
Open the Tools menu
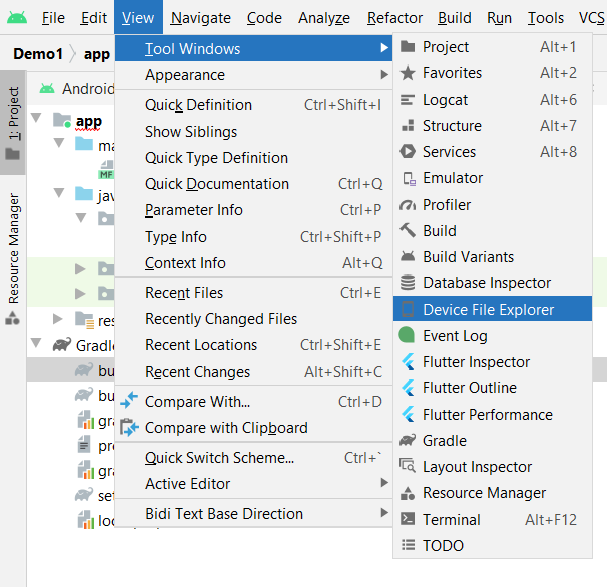[x=546, y=18]
